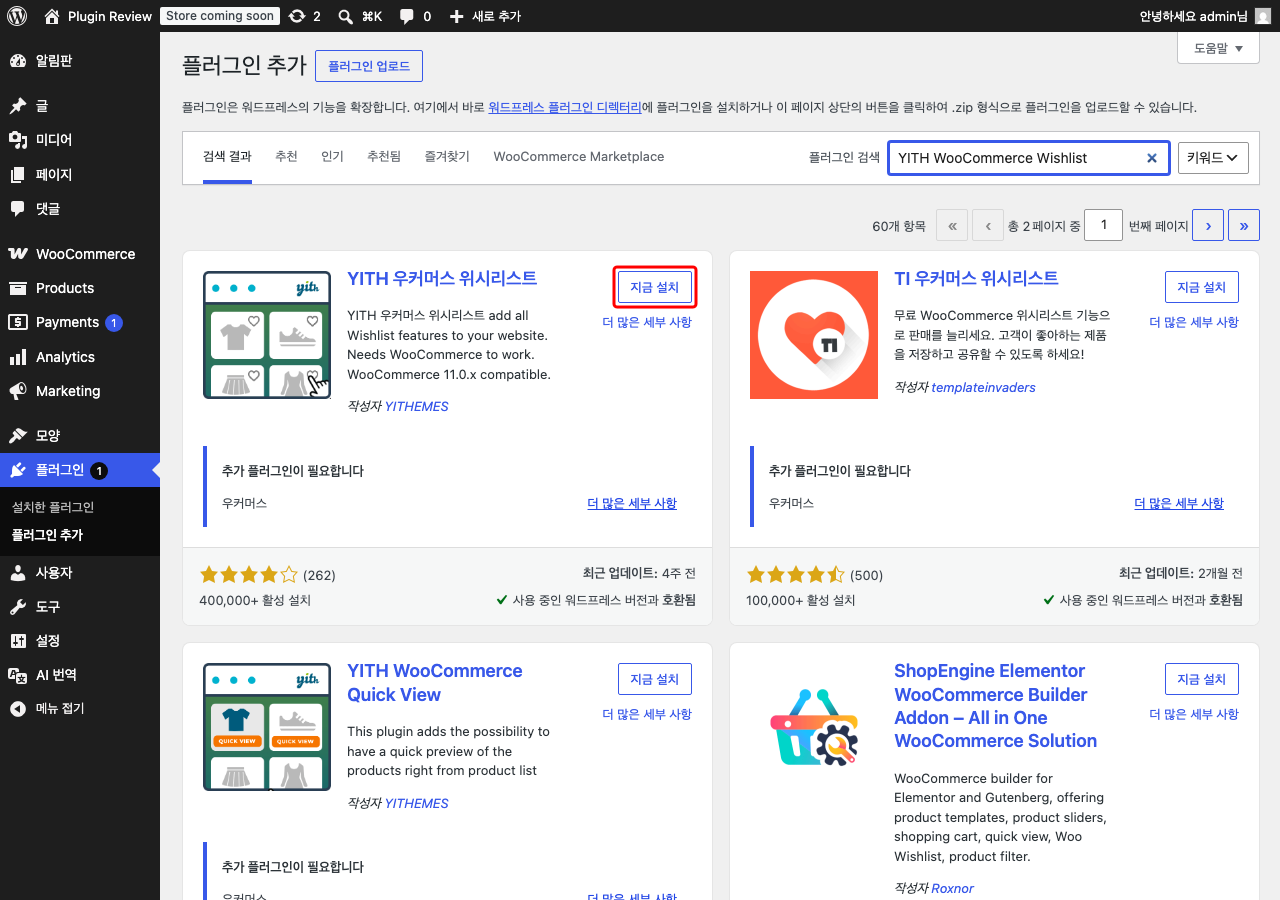This screenshot has height=900, width=1280.
Task: Click Store coming soon badge
Action: point(219,16)
